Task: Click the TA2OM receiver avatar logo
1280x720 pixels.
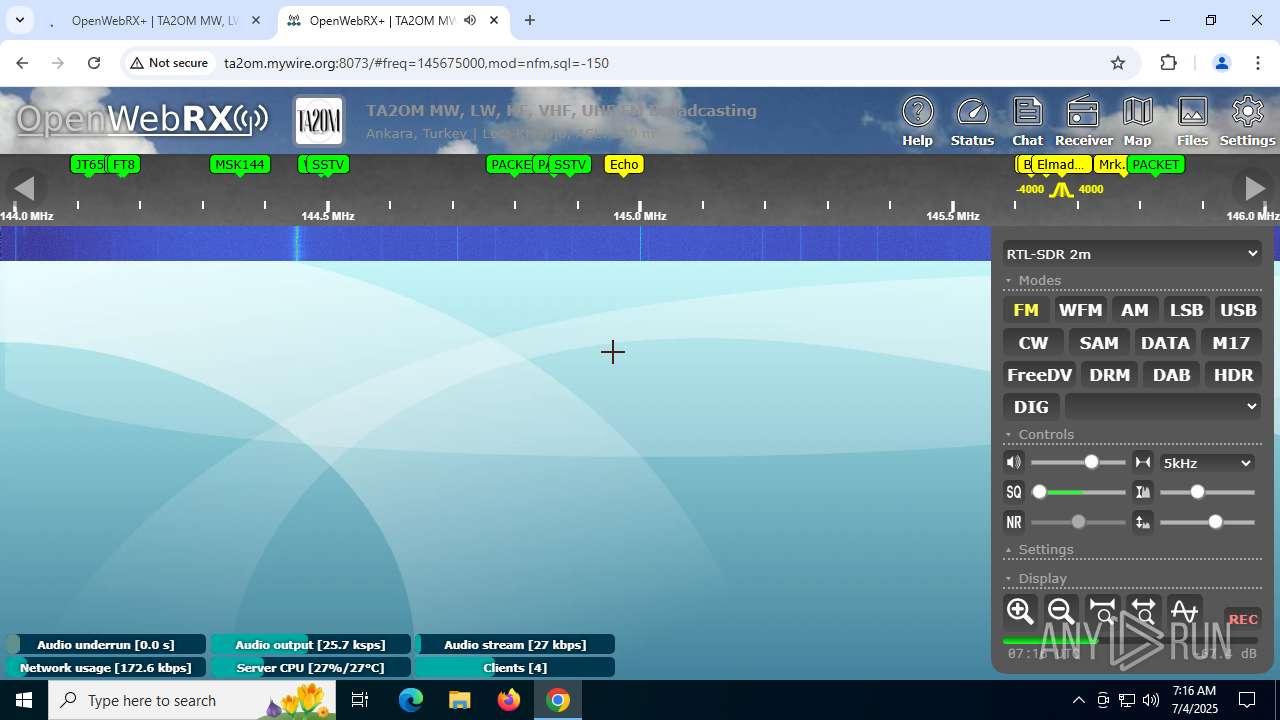Action: [319, 122]
